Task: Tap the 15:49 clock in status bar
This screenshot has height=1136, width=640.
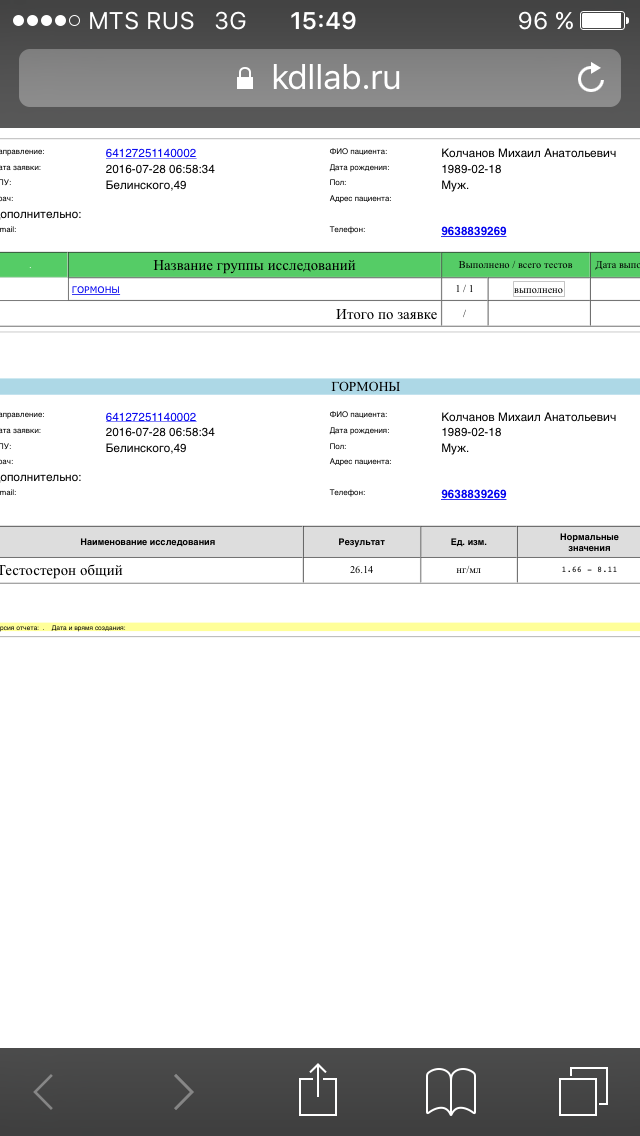Action: pyautogui.click(x=323, y=21)
